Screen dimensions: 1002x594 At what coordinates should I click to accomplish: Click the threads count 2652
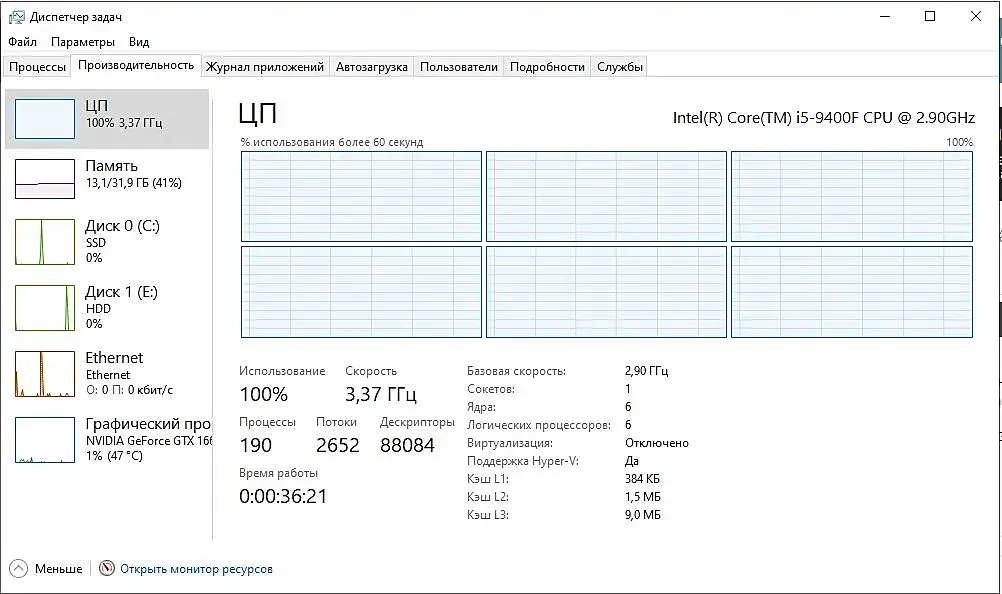pos(337,445)
